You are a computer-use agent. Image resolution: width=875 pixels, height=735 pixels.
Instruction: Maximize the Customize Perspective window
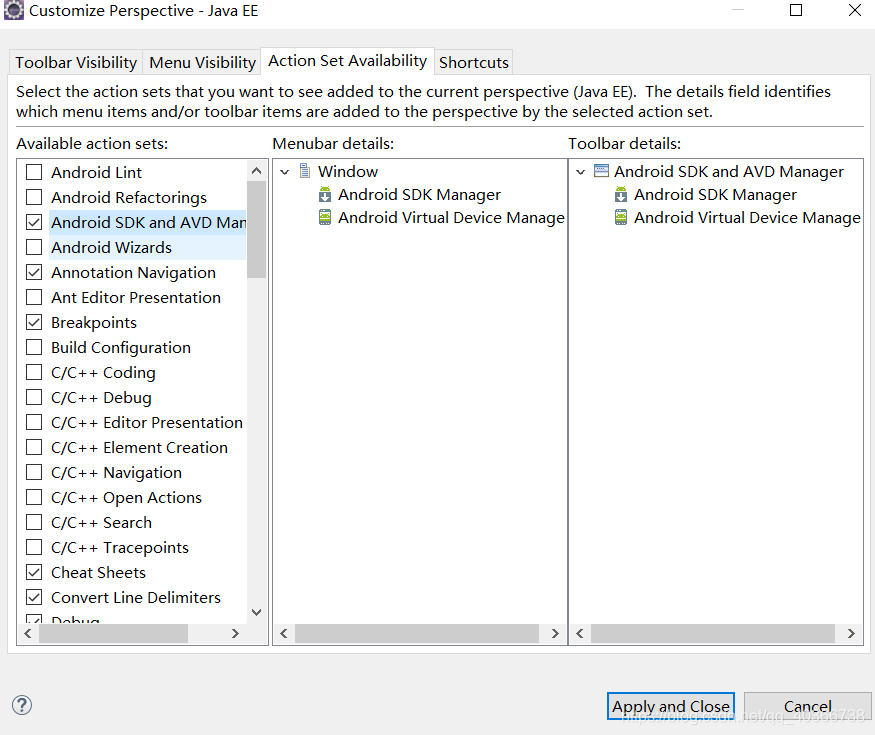[x=796, y=10]
